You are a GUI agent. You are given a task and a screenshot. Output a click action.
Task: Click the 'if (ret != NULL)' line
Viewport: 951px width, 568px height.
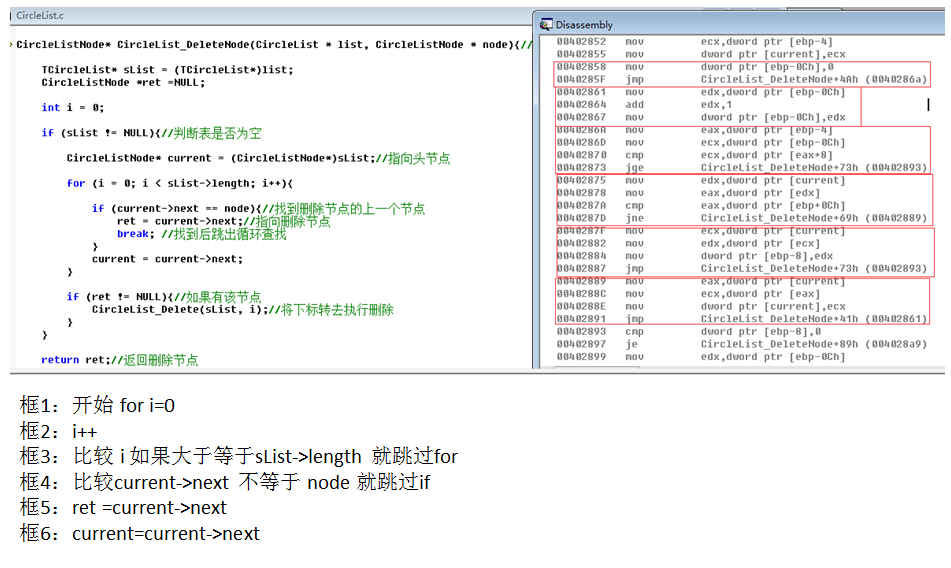click(x=164, y=296)
